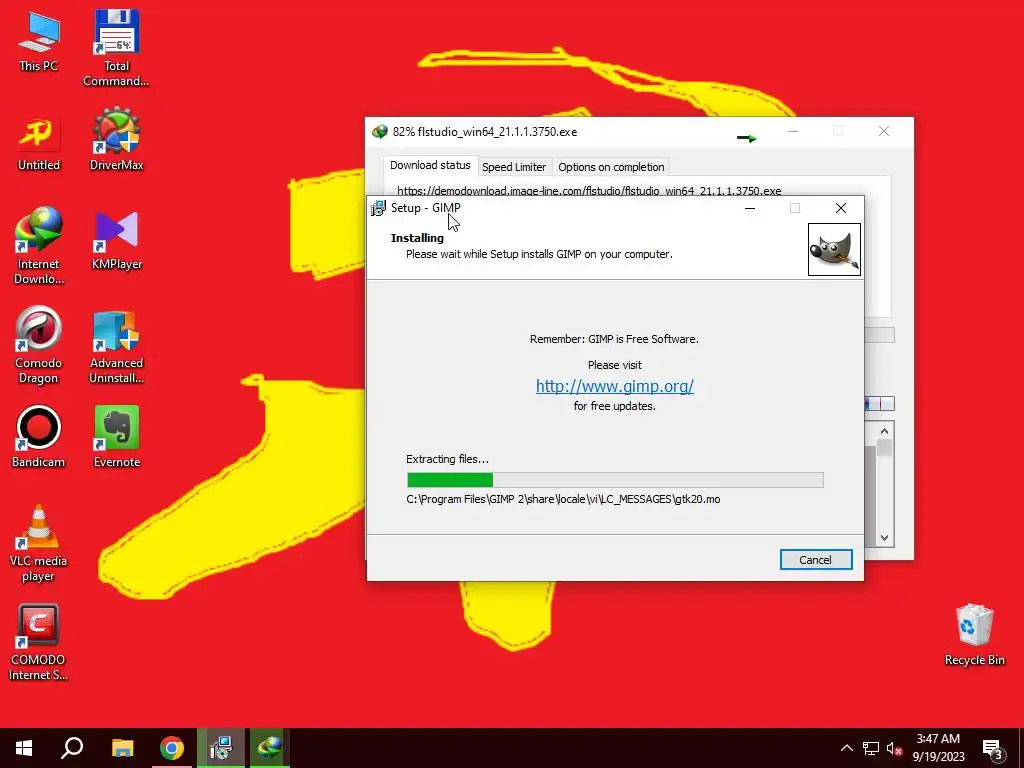Launch KMPlayer desktop shortcut
Viewport: 1024px width, 768px height.
[x=116, y=240]
